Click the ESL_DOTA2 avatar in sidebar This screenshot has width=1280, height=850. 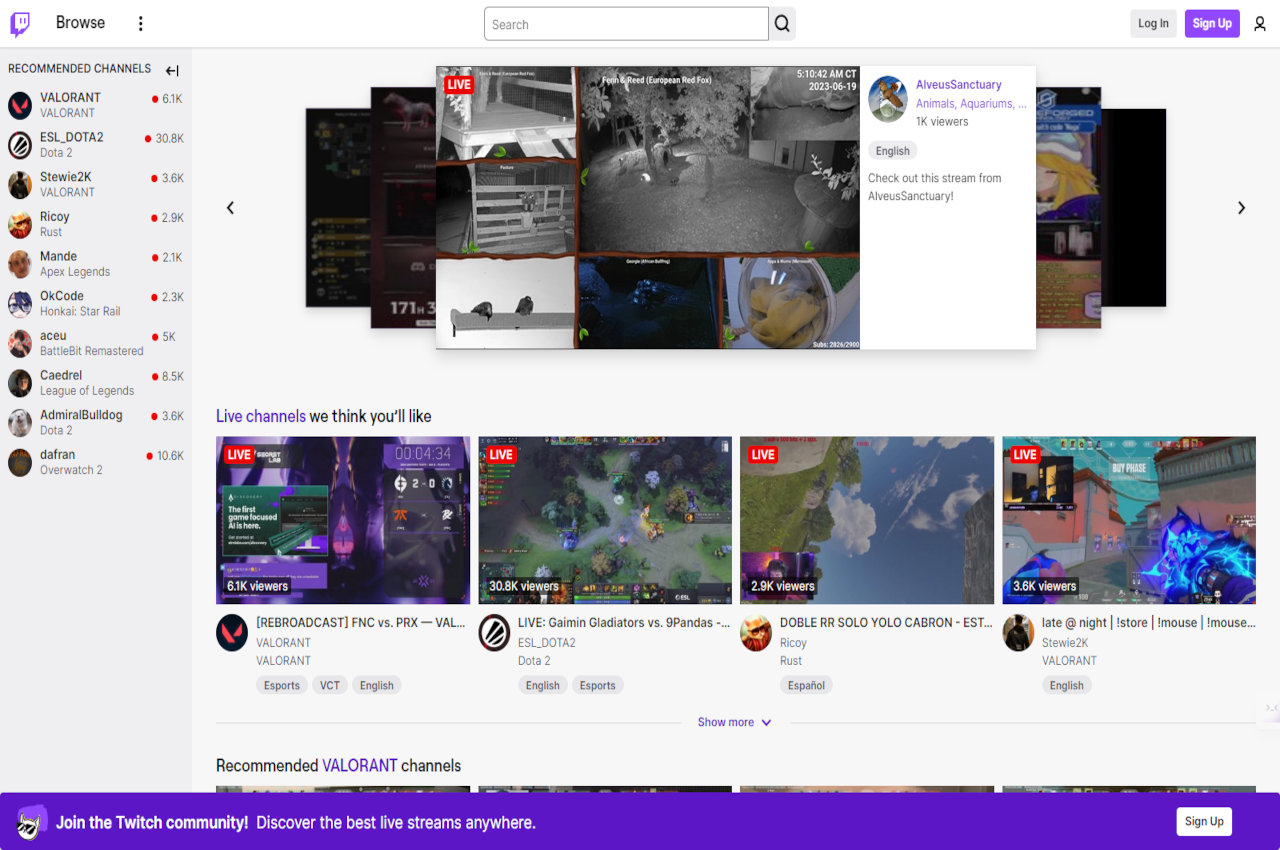tap(18, 144)
